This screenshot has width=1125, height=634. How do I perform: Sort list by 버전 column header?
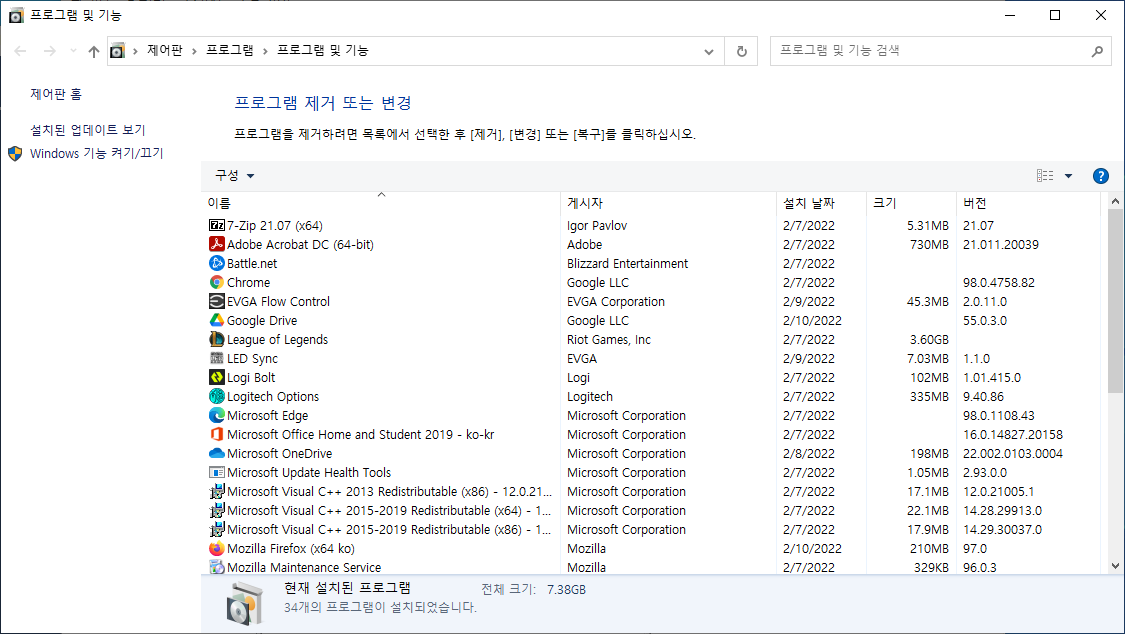click(1028, 203)
